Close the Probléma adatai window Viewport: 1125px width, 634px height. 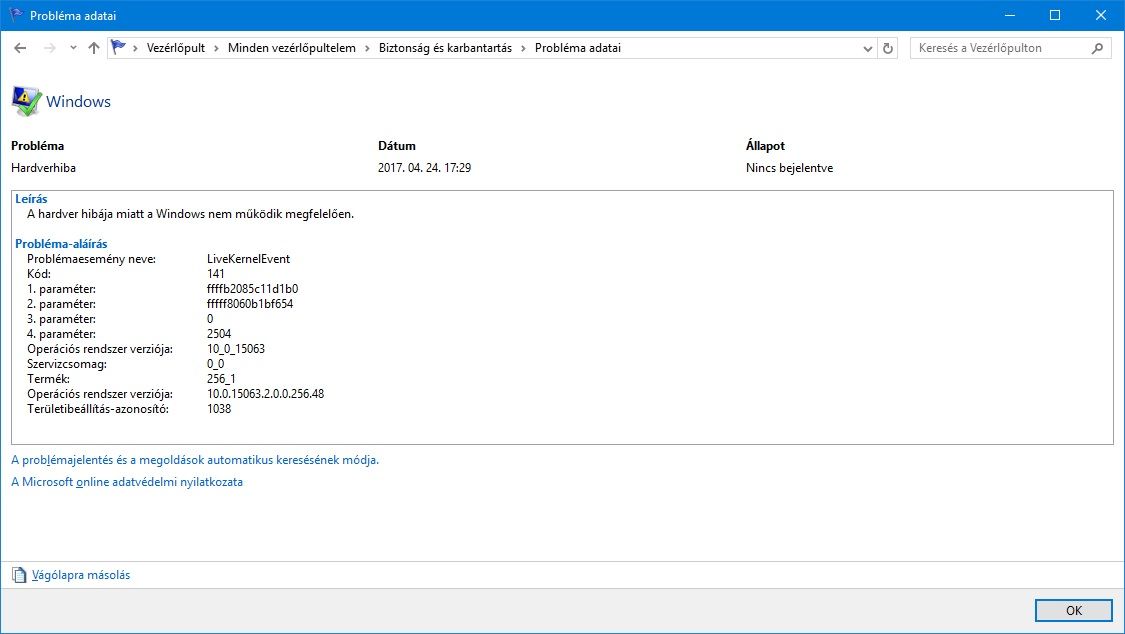[x=1101, y=15]
